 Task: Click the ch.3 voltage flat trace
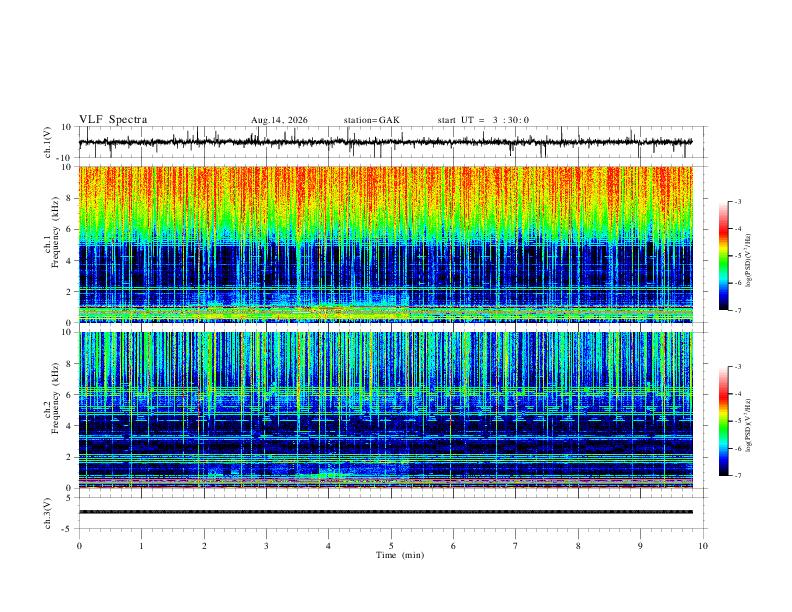click(x=385, y=512)
